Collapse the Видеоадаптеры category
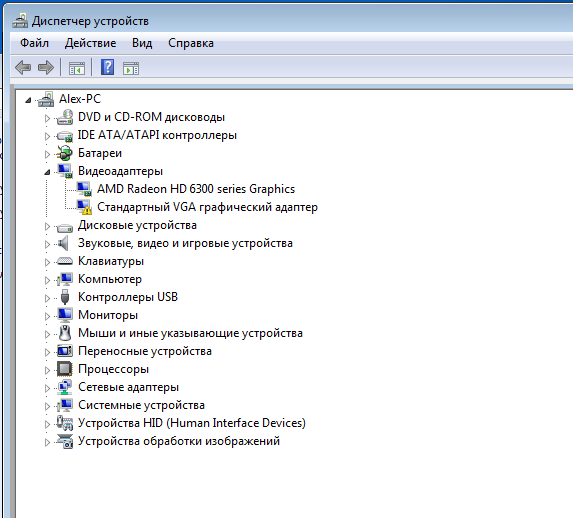This screenshot has width=573, height=518. pyautogui.click(x=47, y=172)
